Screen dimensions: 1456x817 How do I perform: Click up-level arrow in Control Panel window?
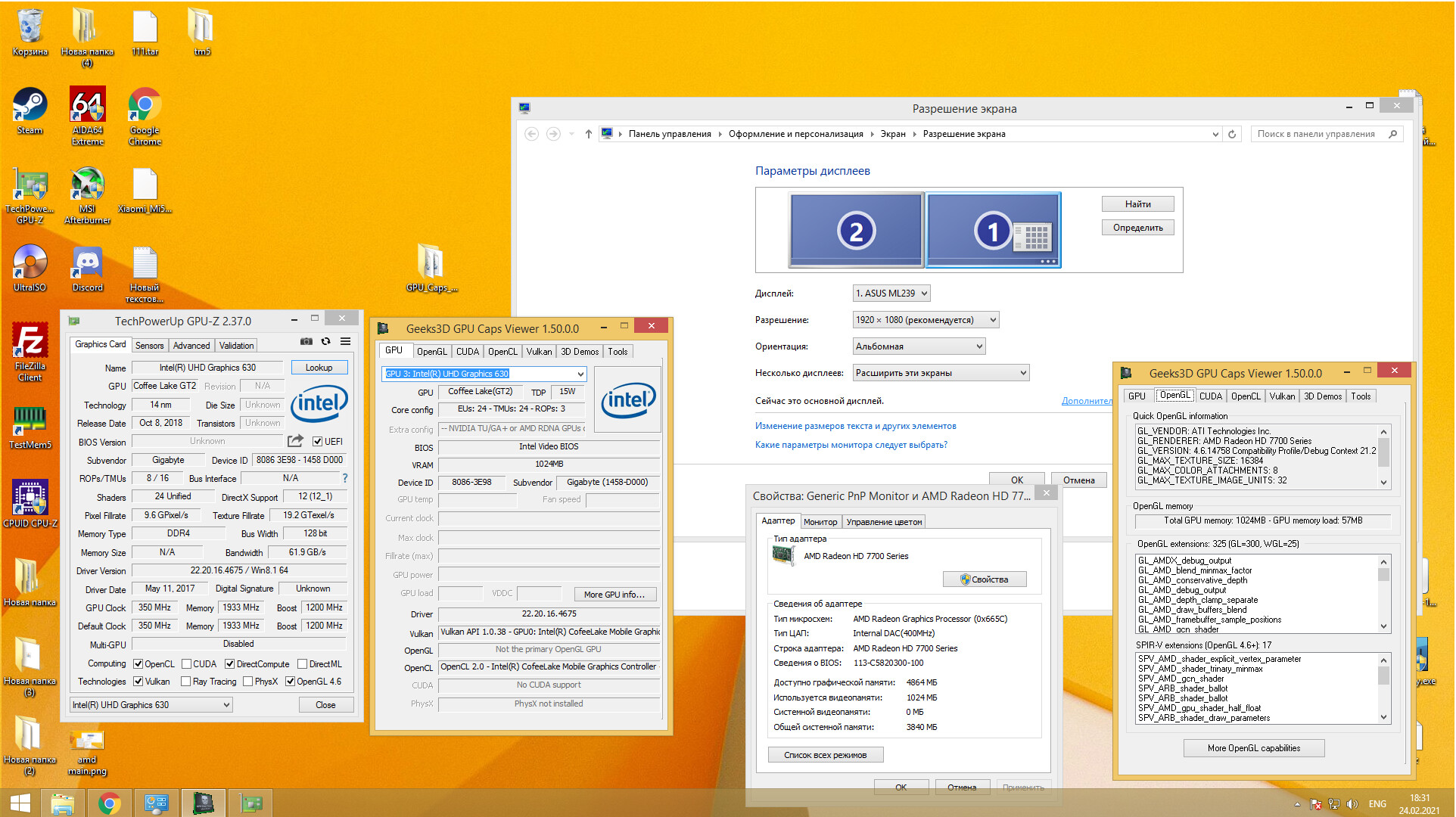pyautogui.click(x=588, y=134)
